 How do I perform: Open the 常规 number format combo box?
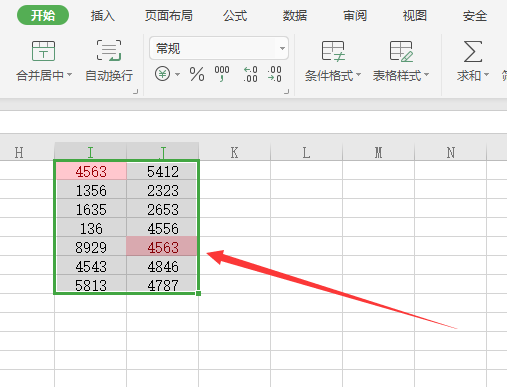[219, 49]
